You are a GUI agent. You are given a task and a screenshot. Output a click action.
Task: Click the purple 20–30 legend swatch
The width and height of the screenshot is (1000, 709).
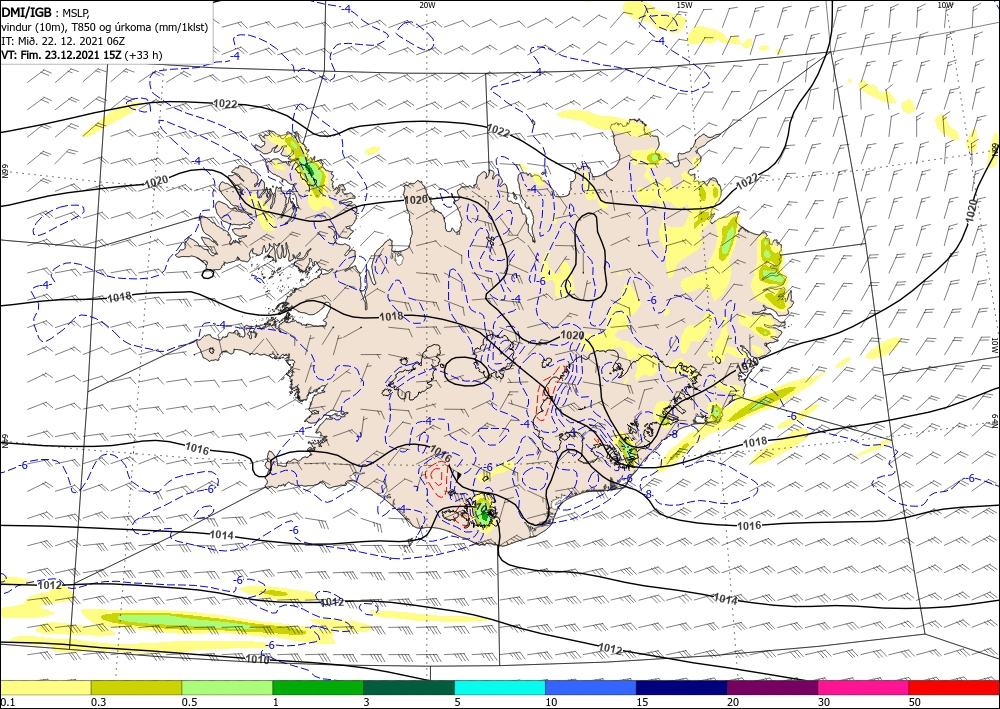coord(772,687)
